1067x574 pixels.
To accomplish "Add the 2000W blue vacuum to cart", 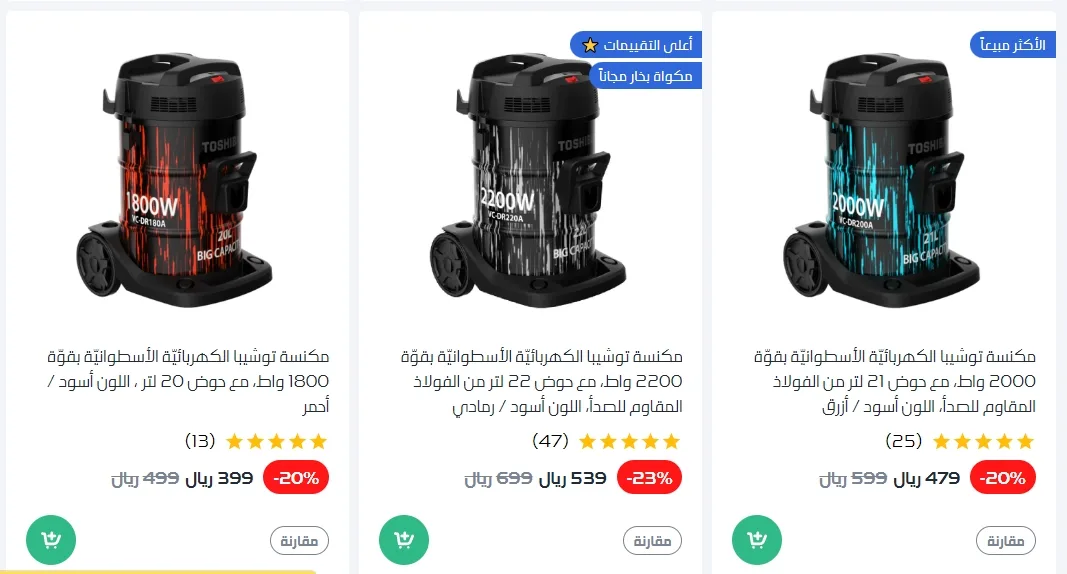I will click(x=757, y=540).
